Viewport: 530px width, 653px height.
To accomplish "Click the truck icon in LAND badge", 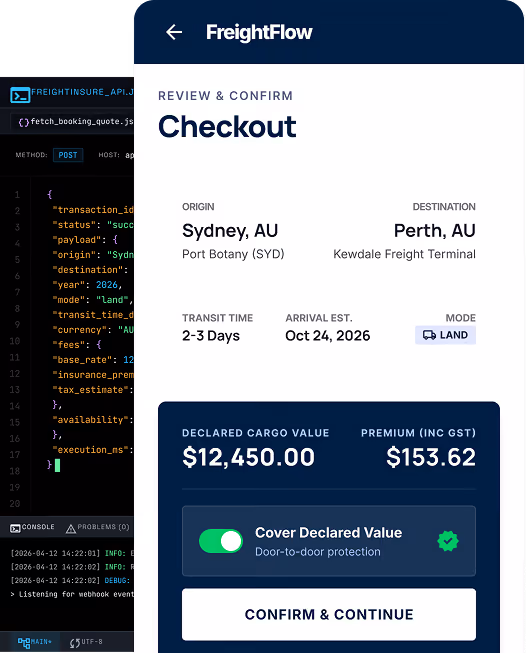I will [x=429, y=335].
